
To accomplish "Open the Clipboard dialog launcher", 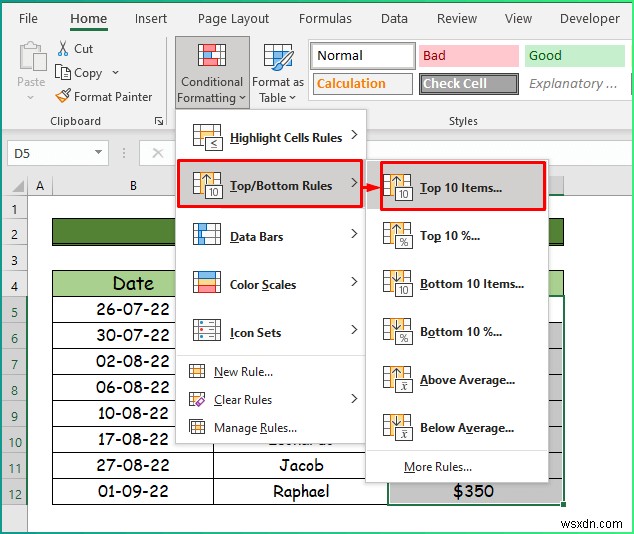I will pyautogui.click(x=159, y=121).
